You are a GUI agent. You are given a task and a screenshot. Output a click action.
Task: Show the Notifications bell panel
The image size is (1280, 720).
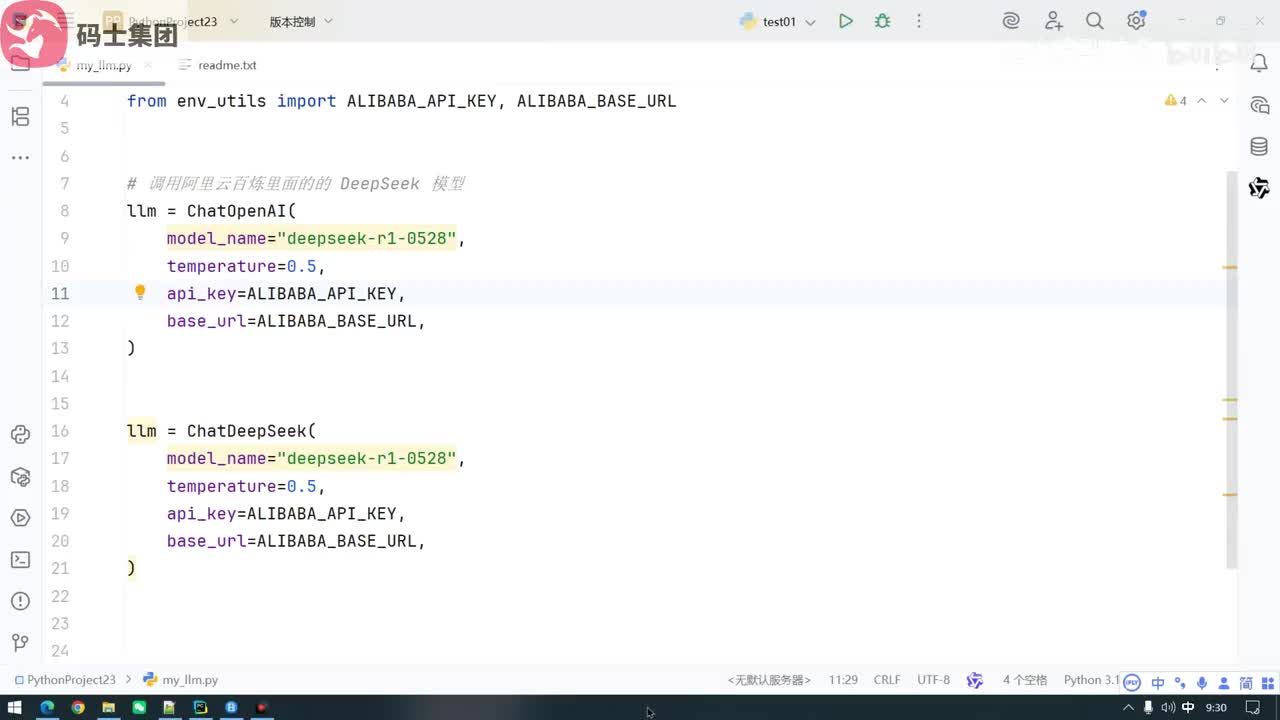pos(1259,63)
